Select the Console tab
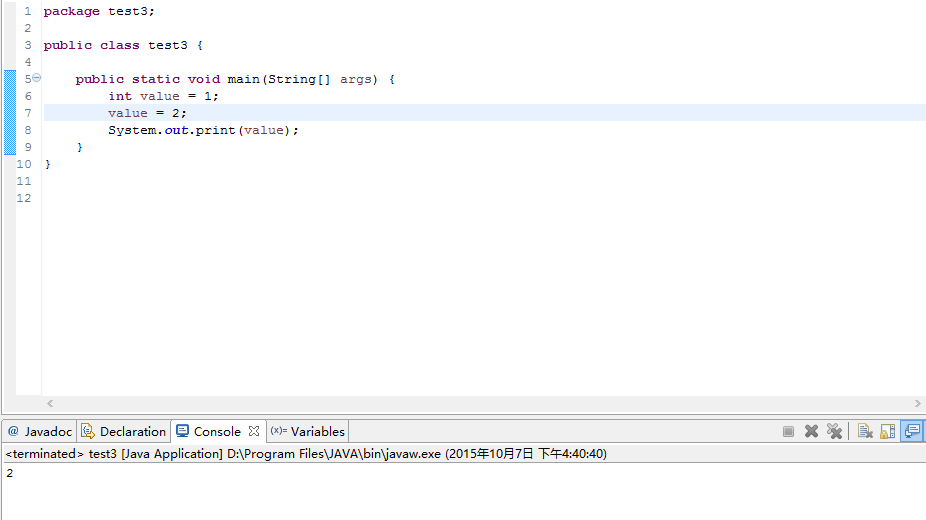 [x=218, y=431]
